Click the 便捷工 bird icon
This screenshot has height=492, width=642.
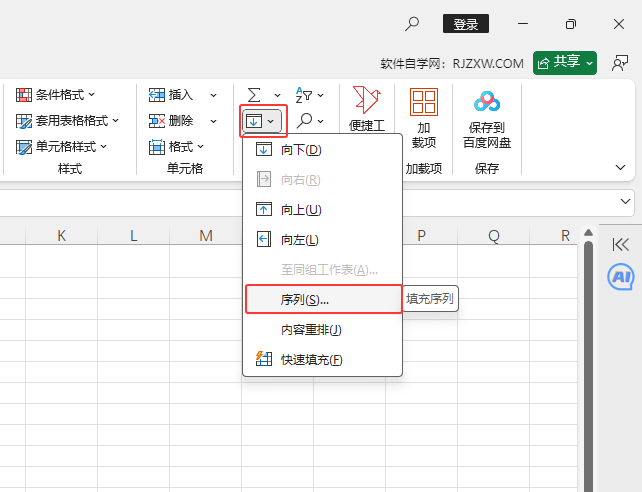[x=365, y=101]
